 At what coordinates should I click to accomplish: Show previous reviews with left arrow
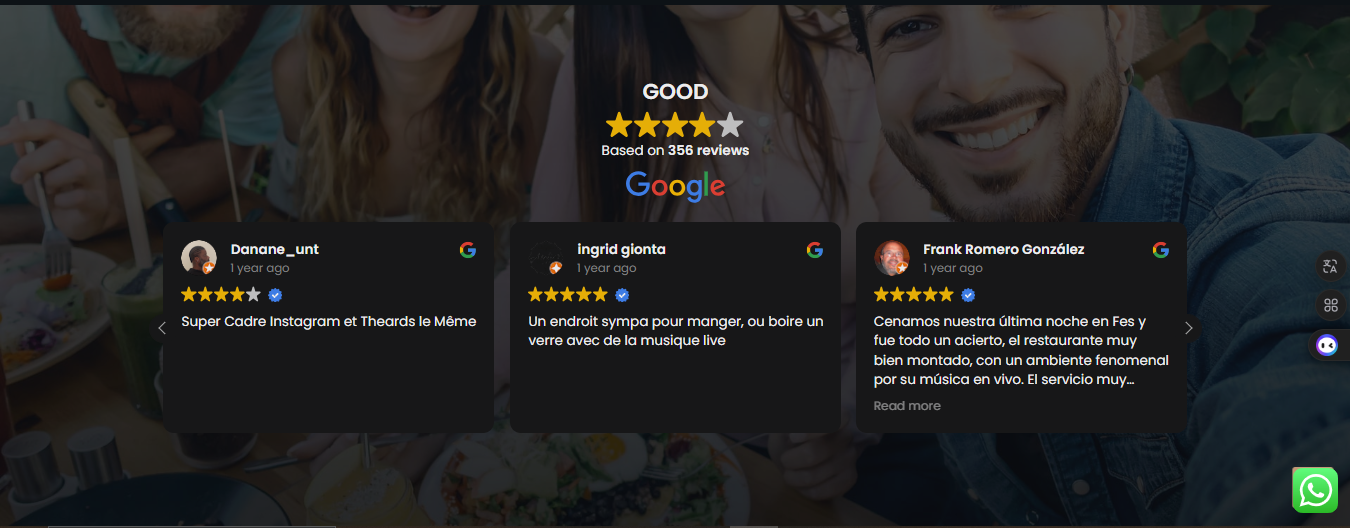point(162,328)
